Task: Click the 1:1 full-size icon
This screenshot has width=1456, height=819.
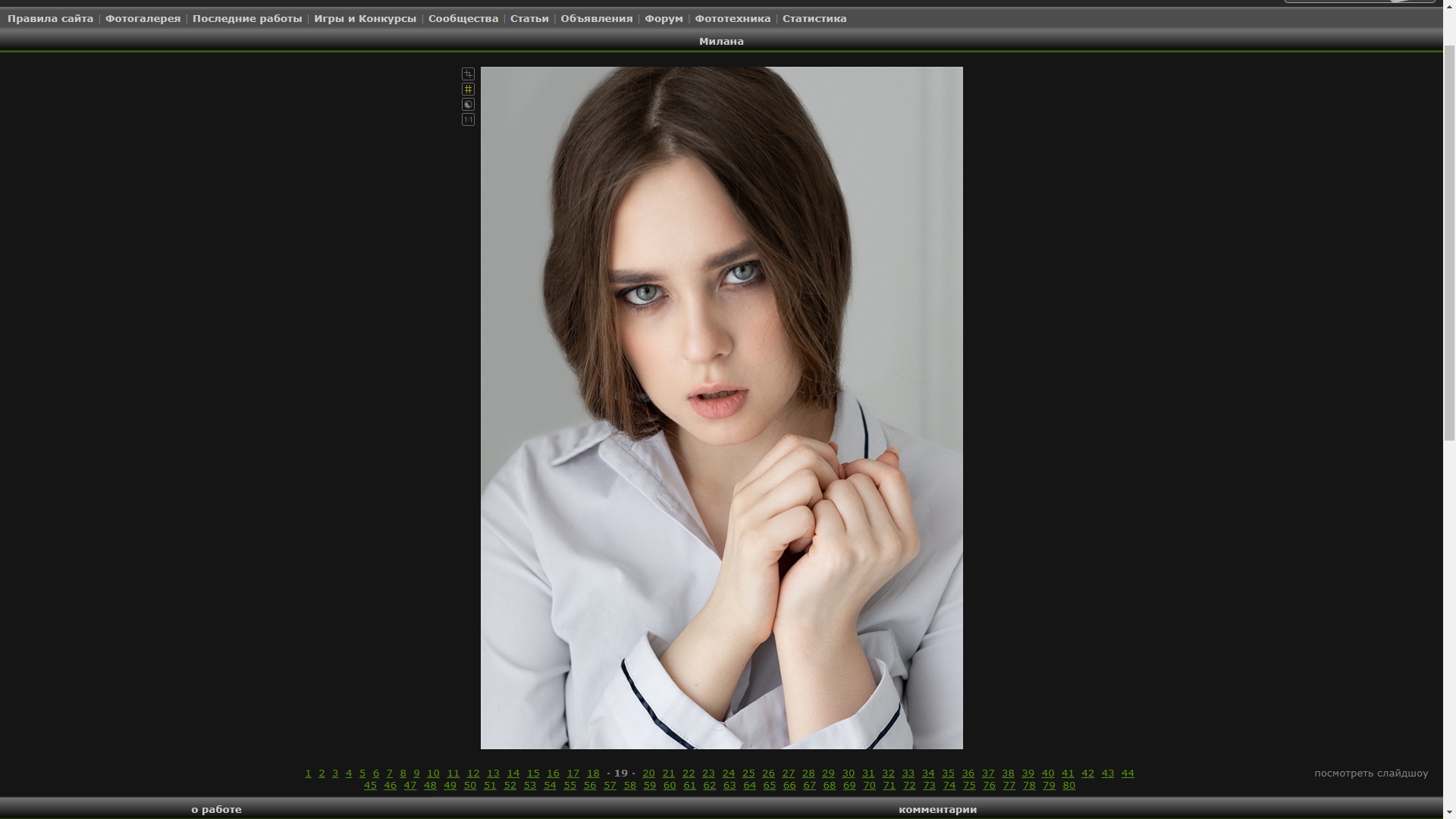Action: [468, 119]
